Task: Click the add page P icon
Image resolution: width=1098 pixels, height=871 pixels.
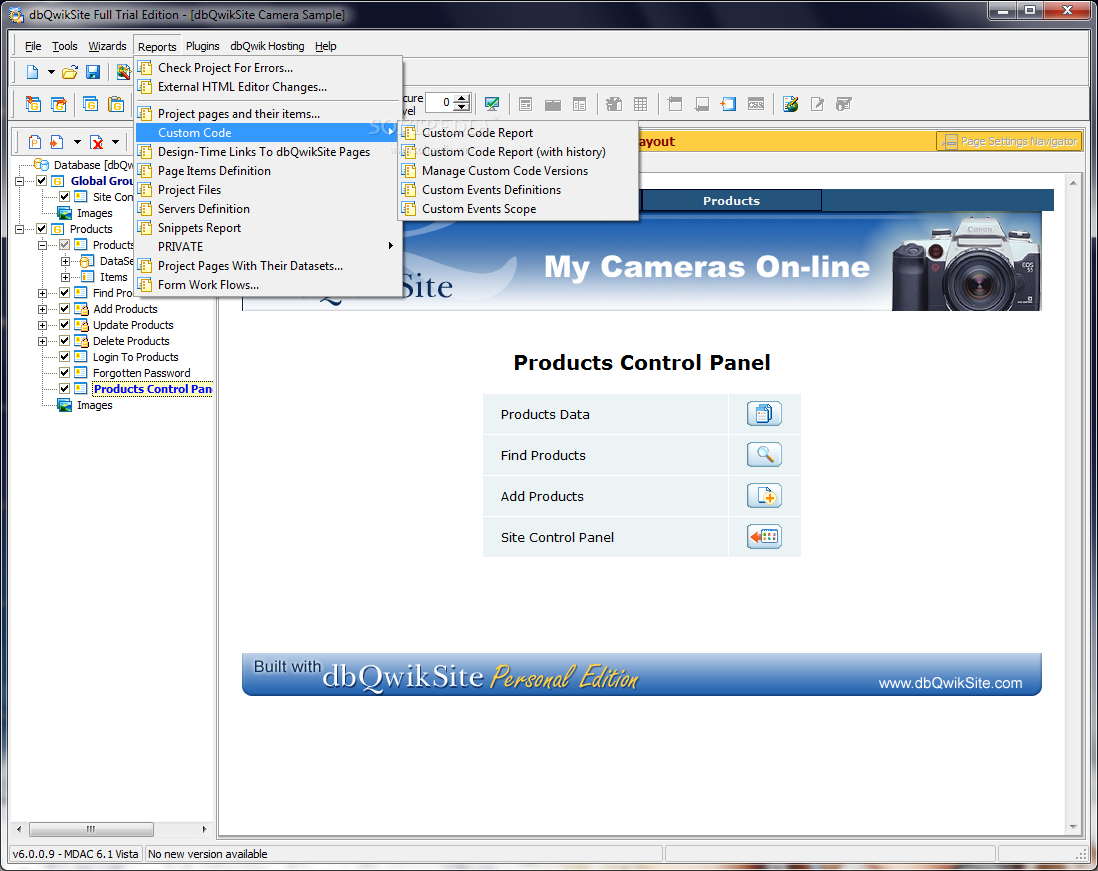Action: (34, 142)
